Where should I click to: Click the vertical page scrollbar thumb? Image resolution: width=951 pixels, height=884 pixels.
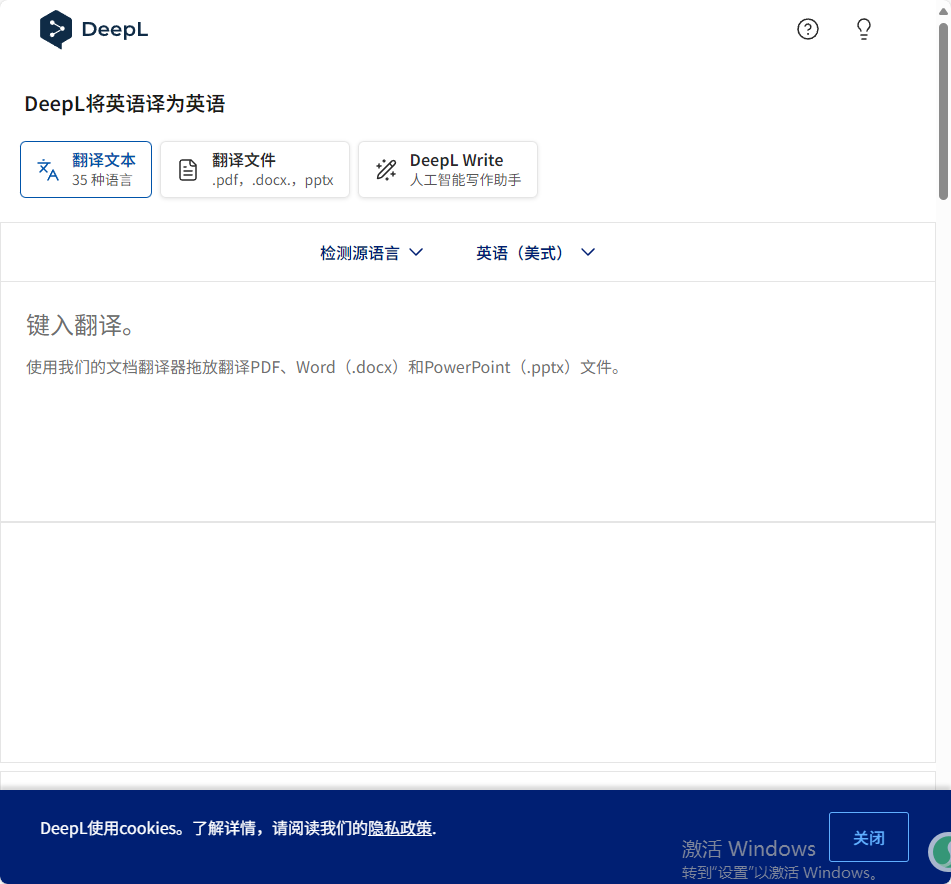click(x=944, y=111)
